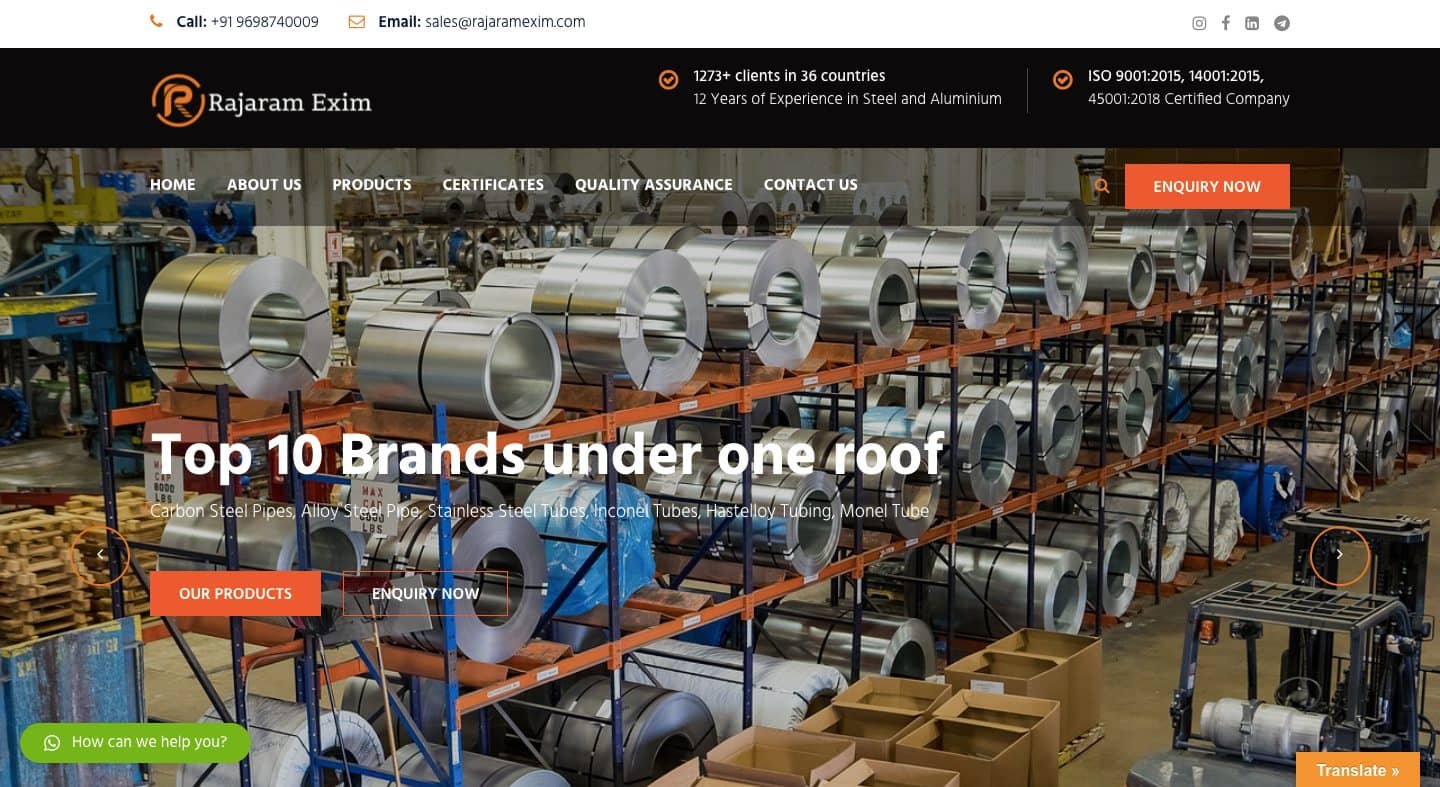Open WhatsApp 'How can we help you?' chat
Viewport: 1440px width, 787px height.
tap(135, 742)
